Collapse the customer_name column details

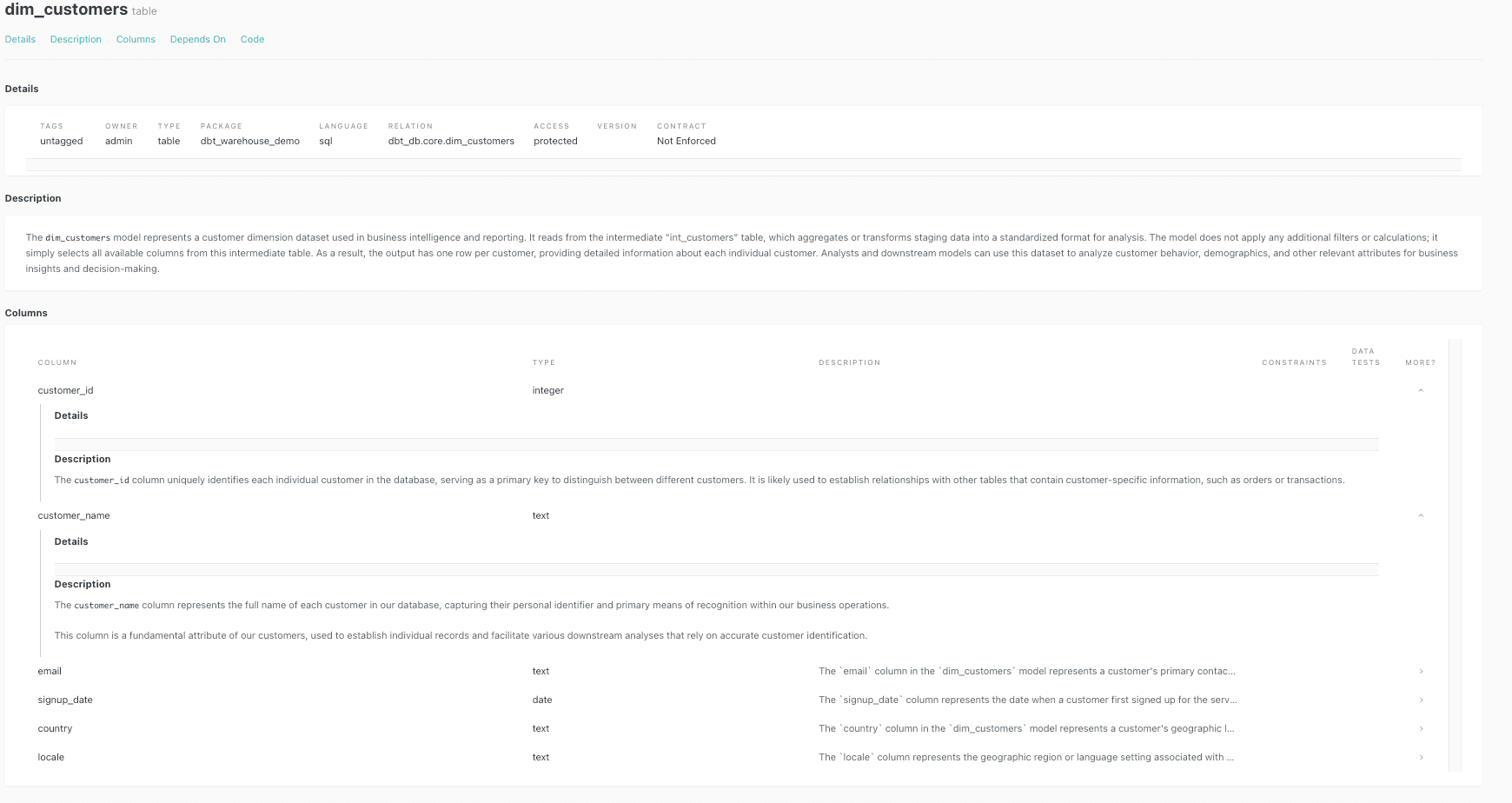click(1421, 515)
